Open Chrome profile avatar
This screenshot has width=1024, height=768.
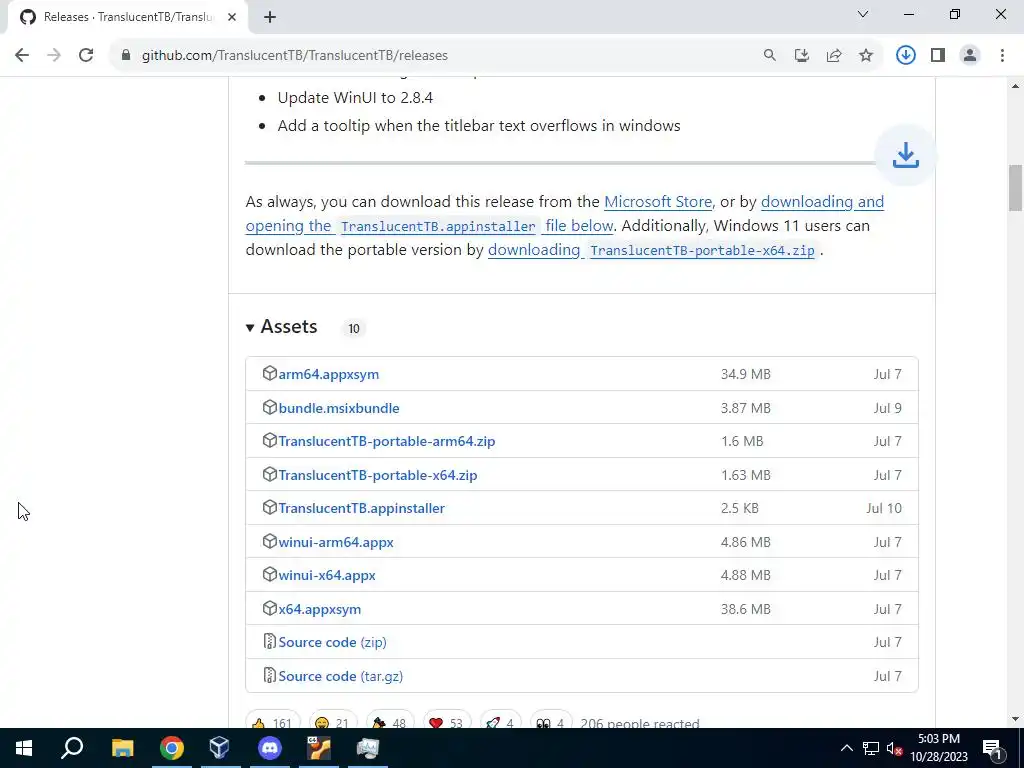coord(970,56)
